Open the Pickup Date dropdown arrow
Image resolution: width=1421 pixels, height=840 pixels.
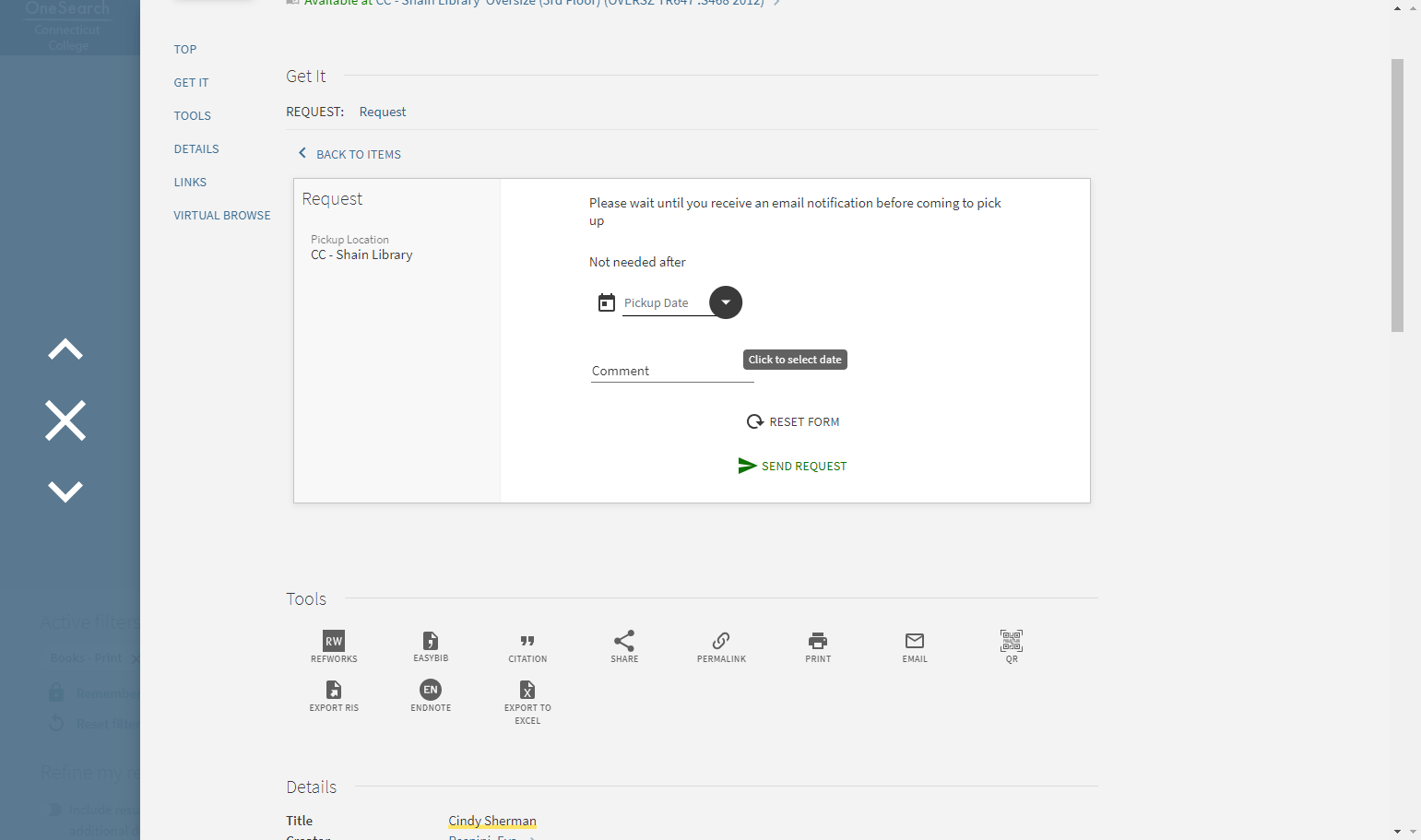726,302
